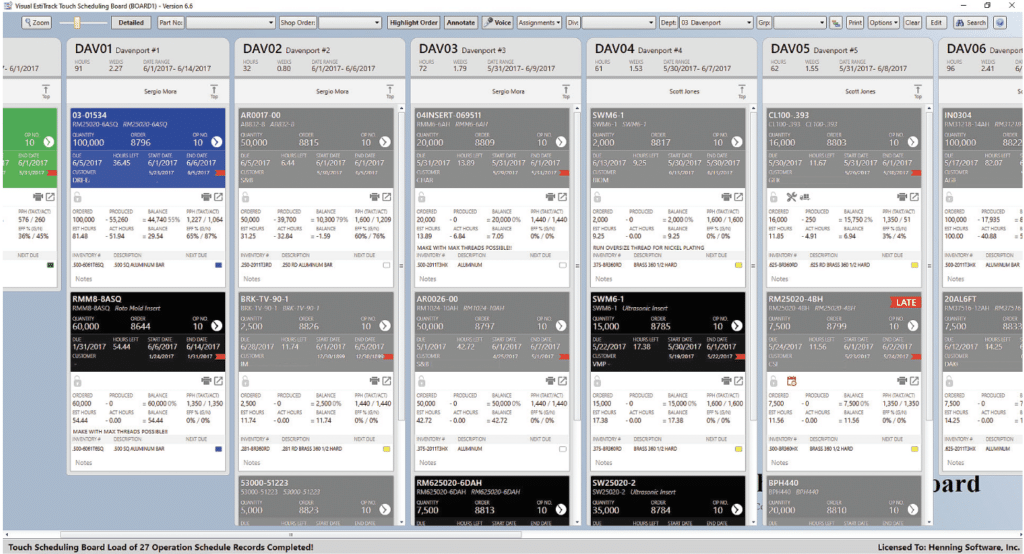
Task: Click the yellow material swatch on CL100-.393
Action: pyautogui.click(x=914, y=265)
